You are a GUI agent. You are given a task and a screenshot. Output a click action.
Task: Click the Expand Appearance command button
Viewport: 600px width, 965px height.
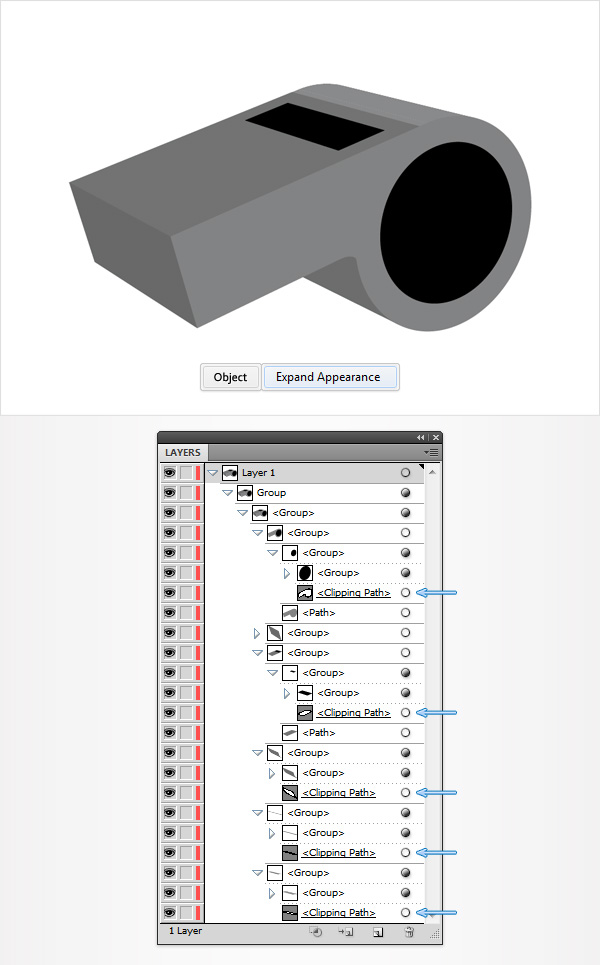coord(330,377)
